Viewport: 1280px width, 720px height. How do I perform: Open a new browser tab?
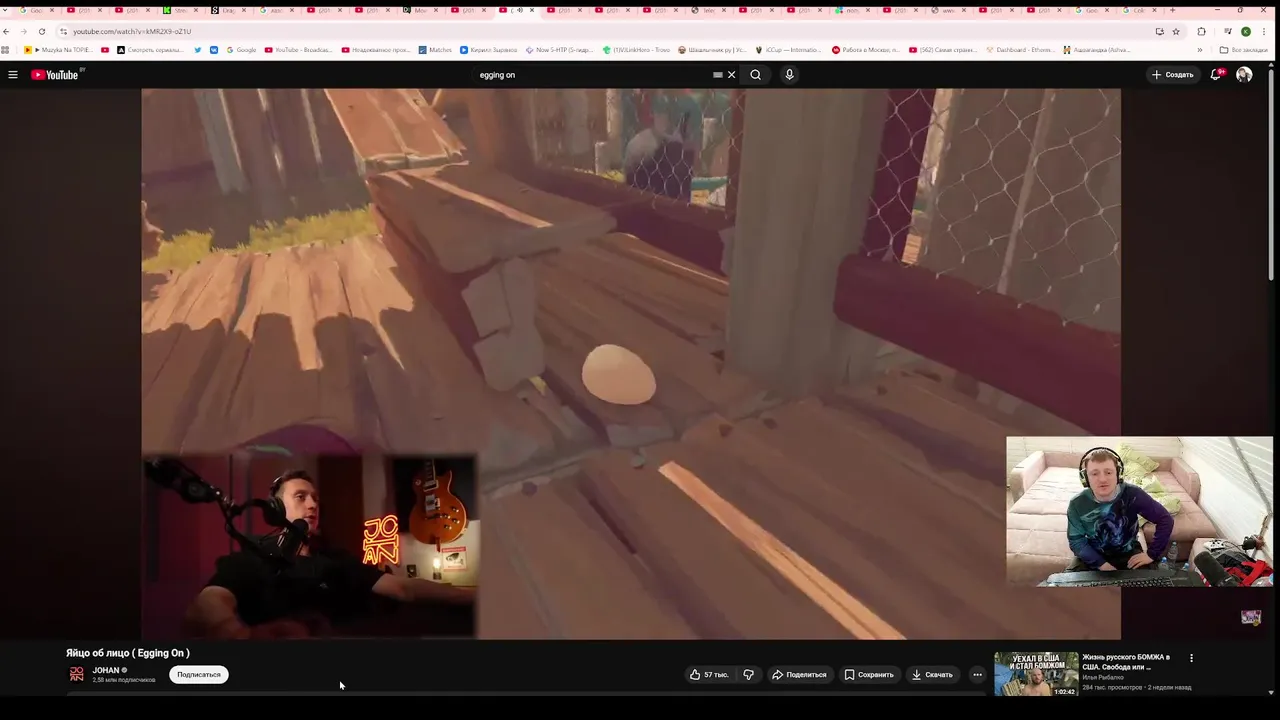[x=1172, y=10]
